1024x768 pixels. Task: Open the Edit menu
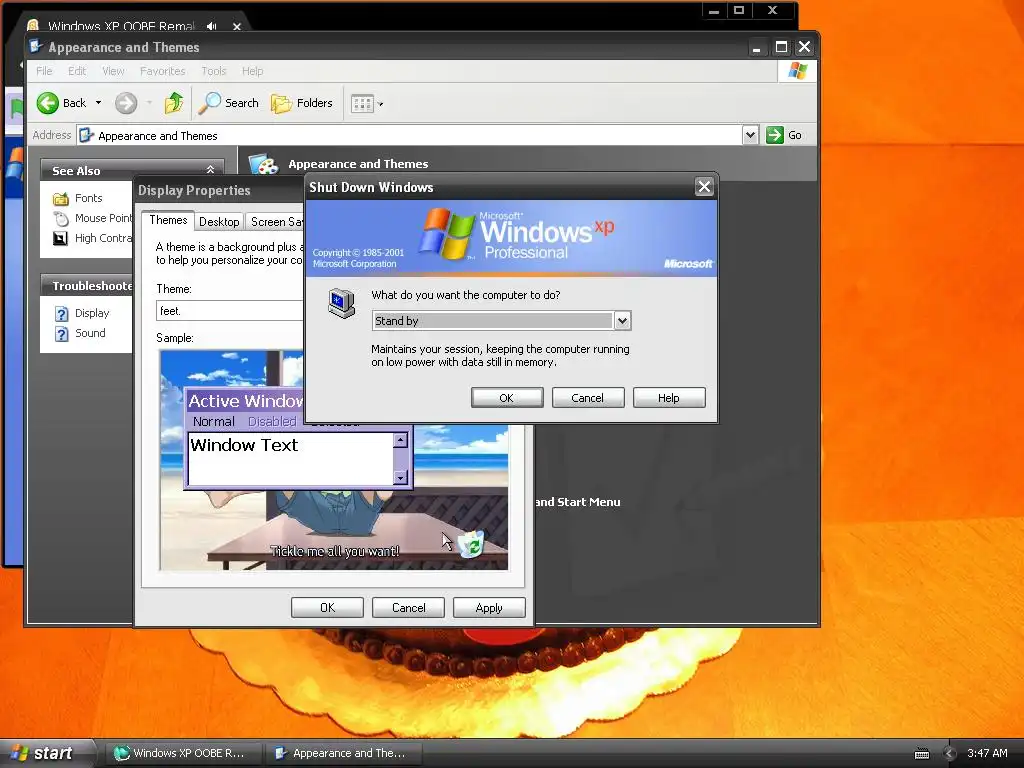(77, 71)
